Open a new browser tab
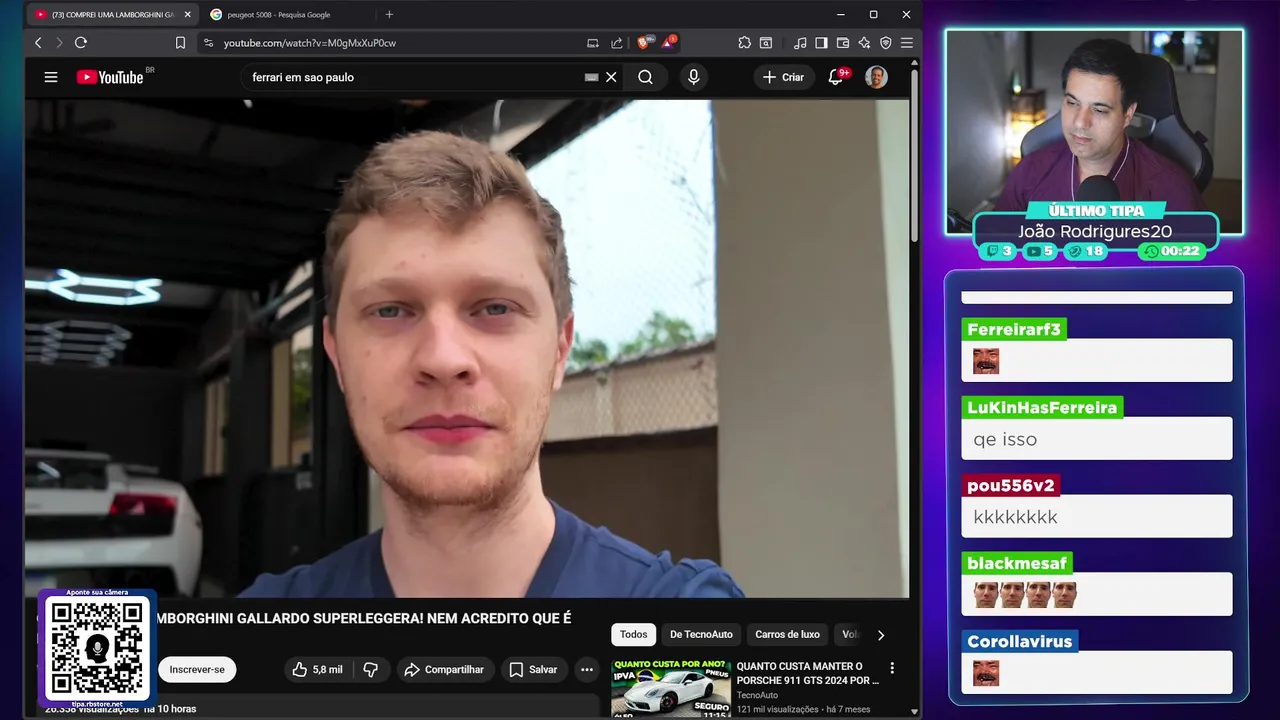This screenshot has width=1280, height=720. 389,15
